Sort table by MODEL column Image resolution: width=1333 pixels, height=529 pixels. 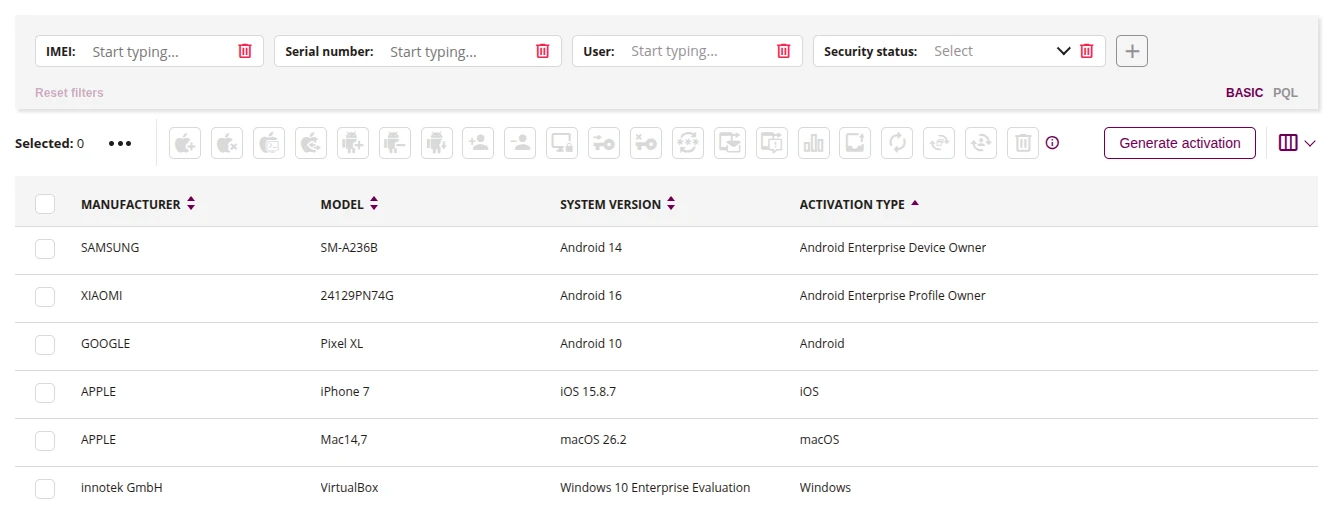click(349, 204)
